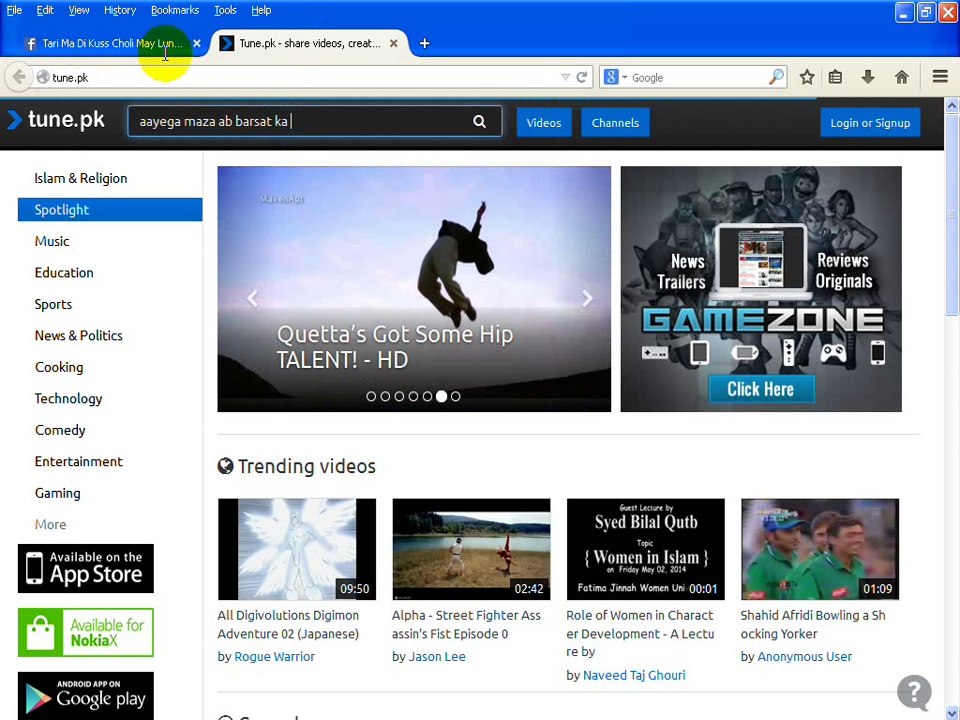
Task: Select the first carousel slide dot
Action: tap(371, 396)
